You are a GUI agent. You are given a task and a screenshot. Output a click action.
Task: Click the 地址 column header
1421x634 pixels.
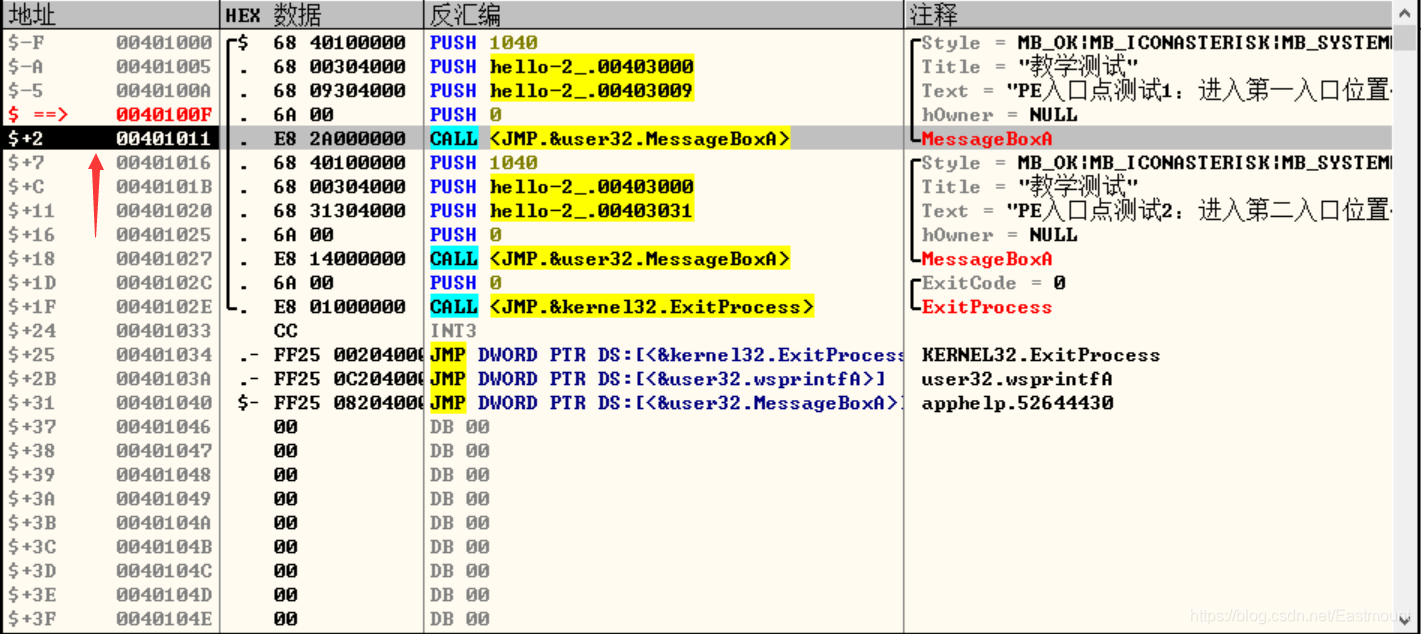coord(110,15)
